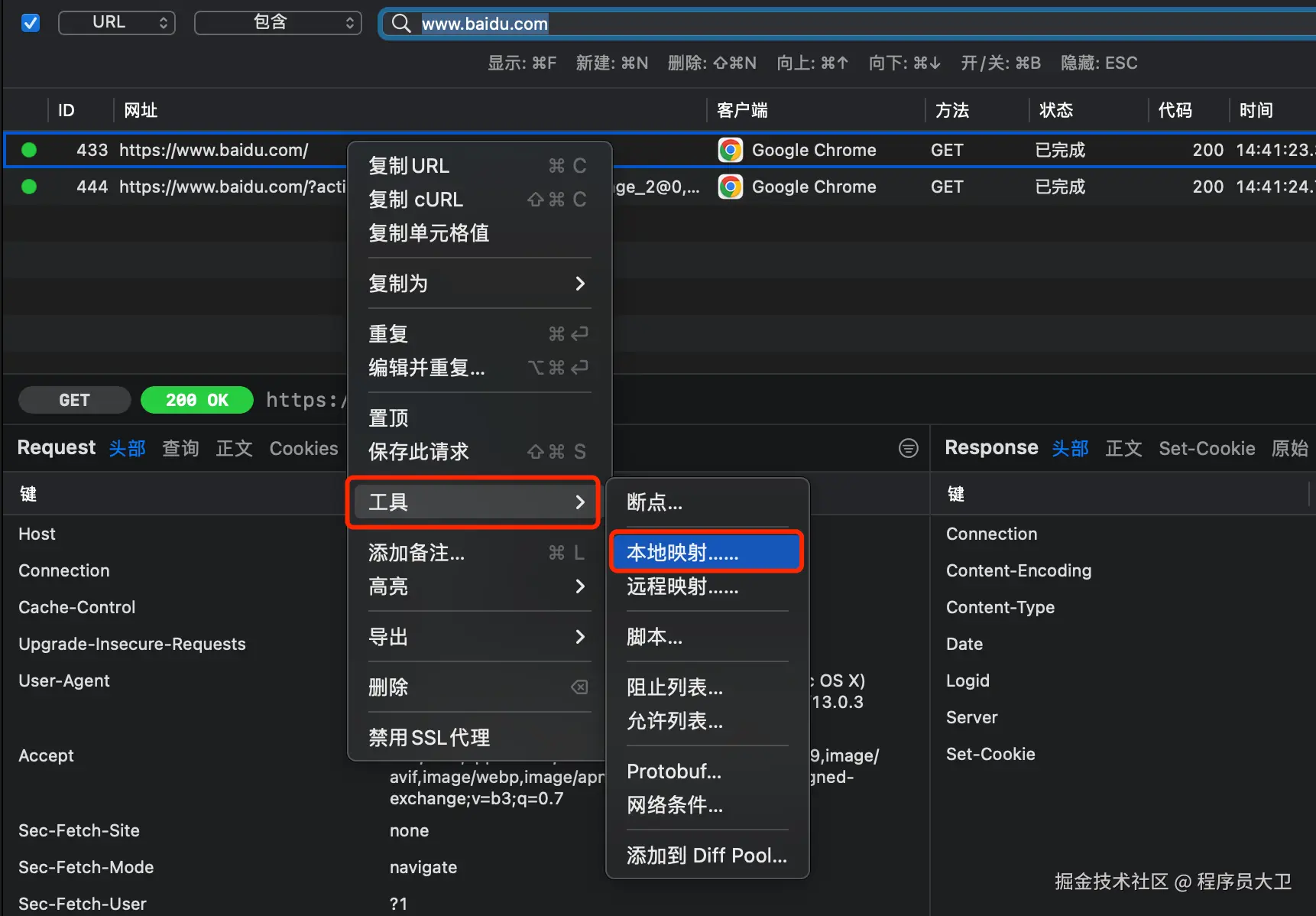Viewport: 1316px width, 916px height.
Task: Click the circular filter icon in Request panel
Action: pos(908,448)
